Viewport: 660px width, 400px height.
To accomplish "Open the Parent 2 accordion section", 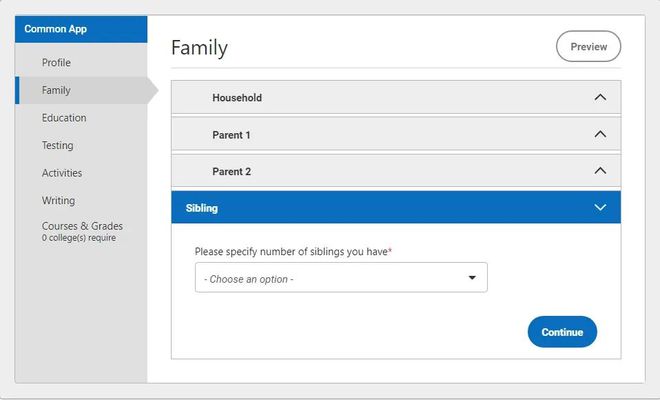I will coord(231,171).
